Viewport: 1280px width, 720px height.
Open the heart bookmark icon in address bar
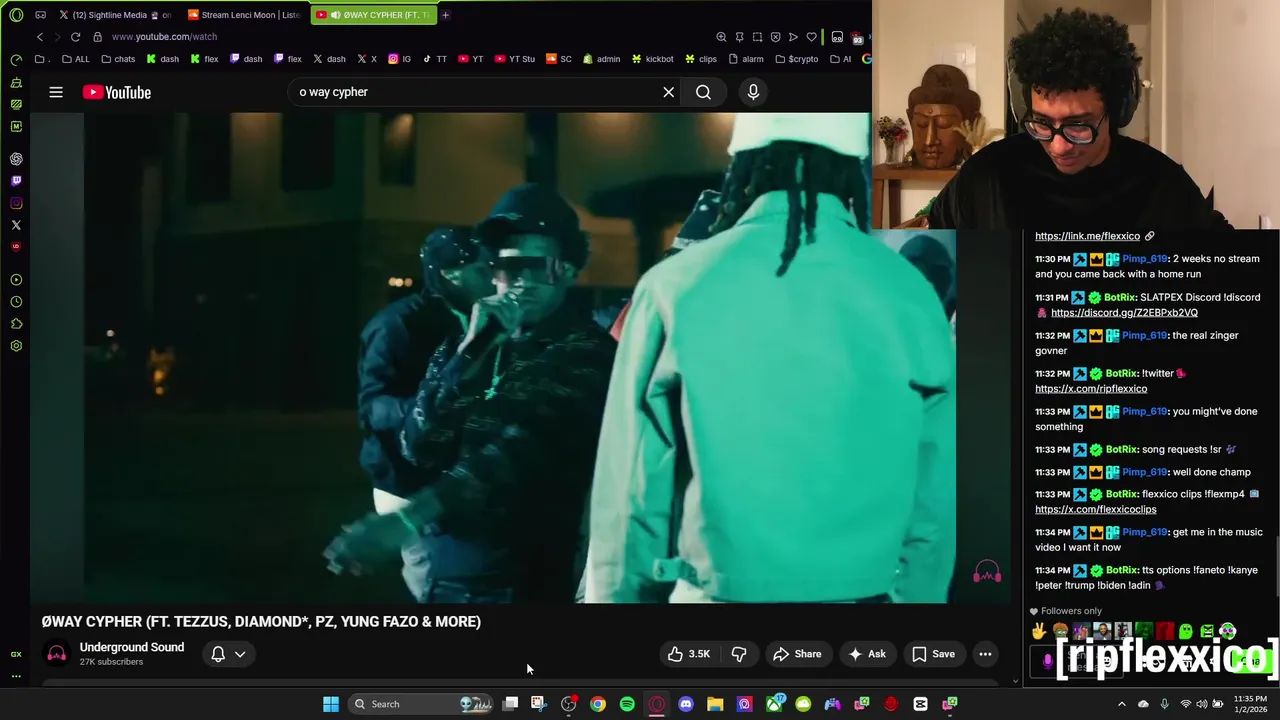tap(811, 37)
